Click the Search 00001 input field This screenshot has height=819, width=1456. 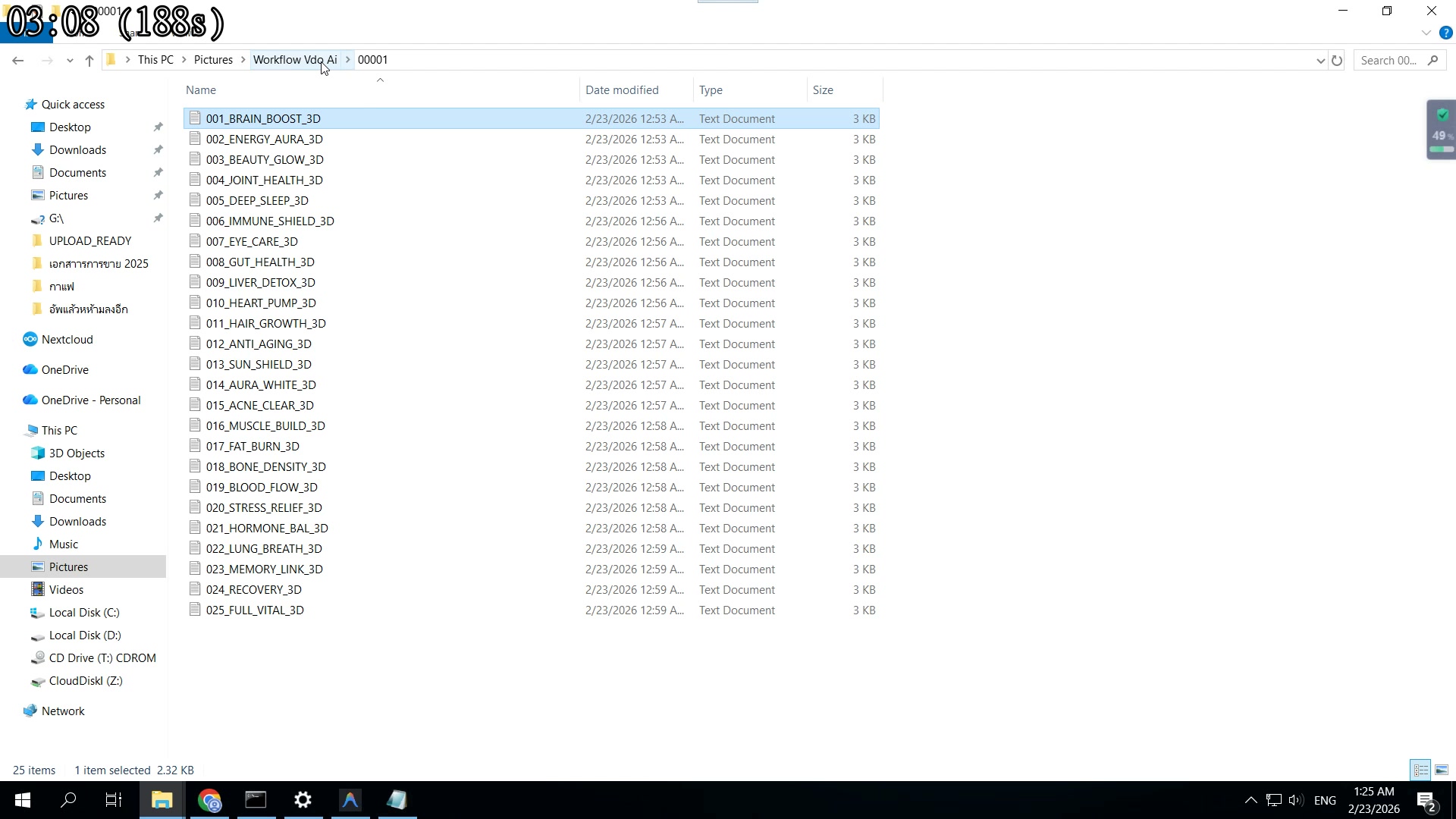pyautogui.click(x=1389, y=61)
